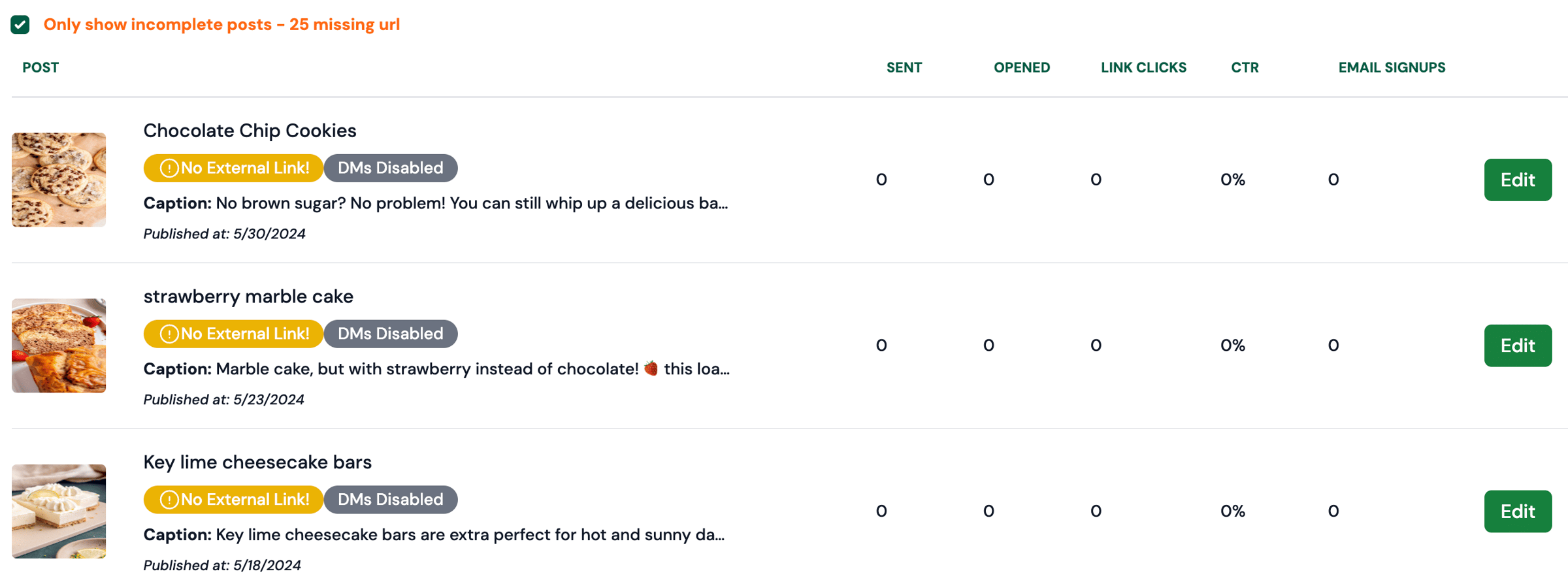Image resolution: width=1568 pixels, height=582 pixels.
Task: Click DMs Disabled badge for Key lime cheesecake
Action: [391, 500]
